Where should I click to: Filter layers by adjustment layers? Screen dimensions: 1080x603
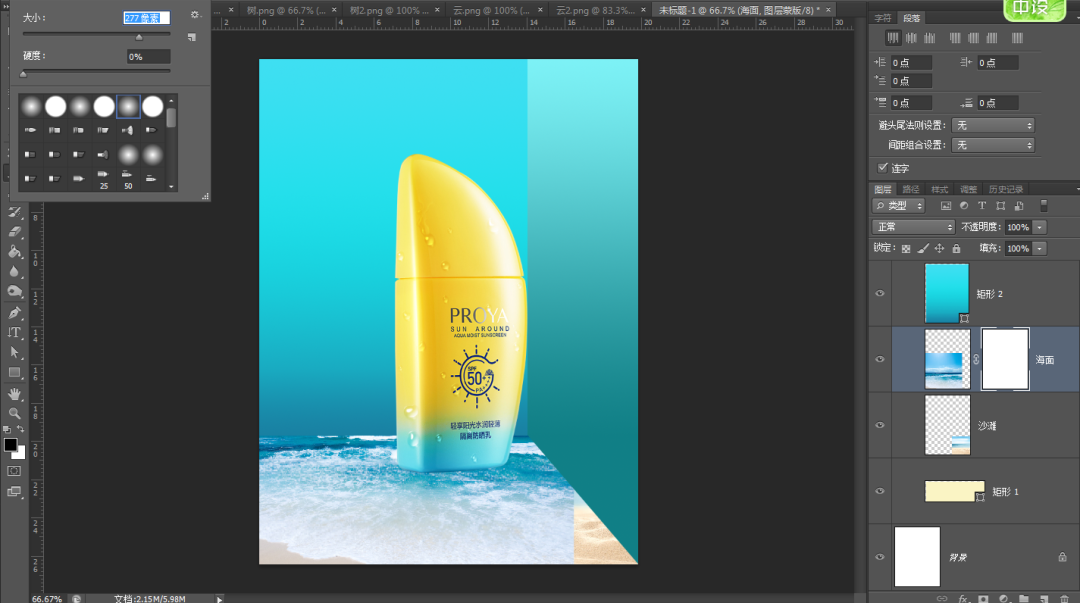[x=964, y=206]
